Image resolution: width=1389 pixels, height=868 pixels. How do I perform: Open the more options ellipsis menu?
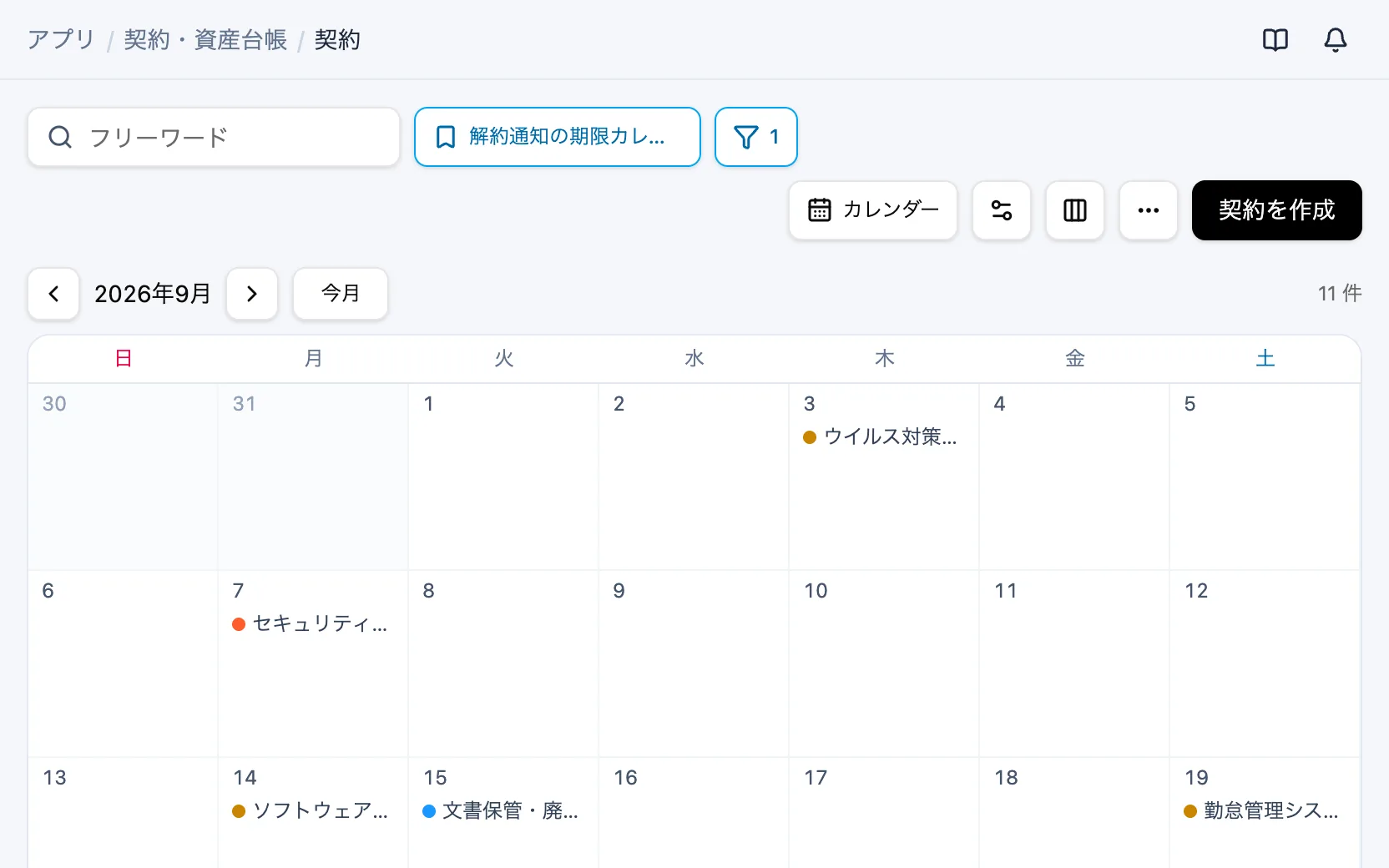point(1149,210)
